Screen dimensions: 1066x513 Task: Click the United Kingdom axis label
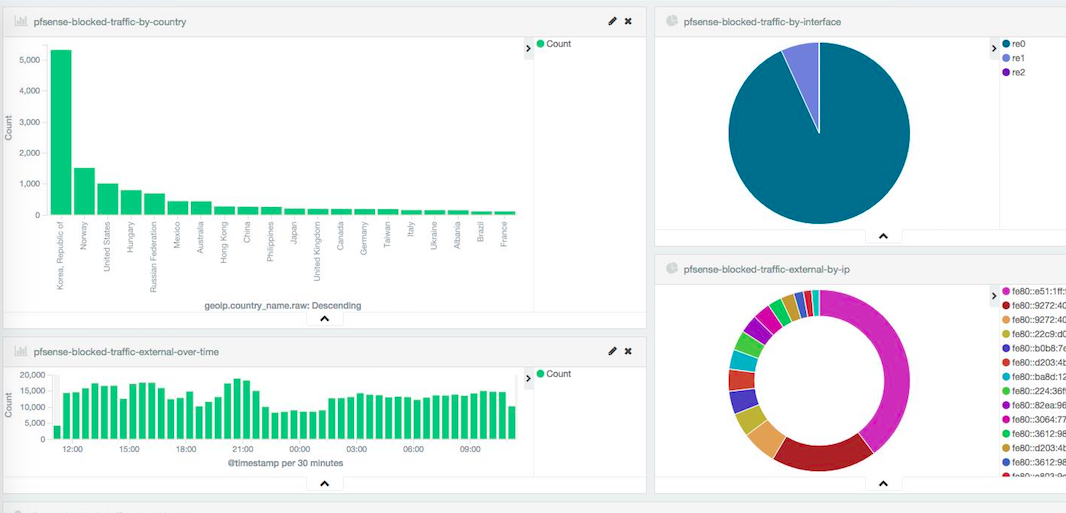[317, 250]
